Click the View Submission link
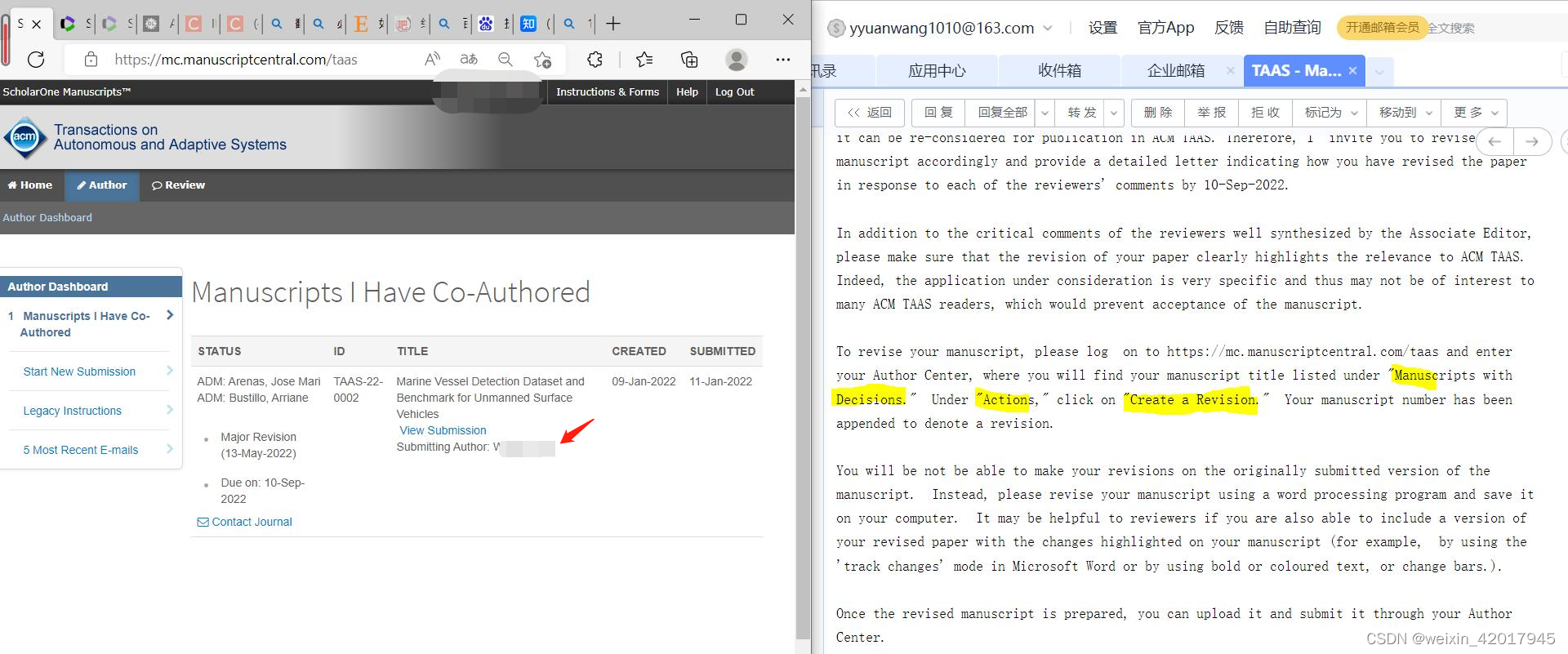The image size is (1568, 654). pos(443,430)
